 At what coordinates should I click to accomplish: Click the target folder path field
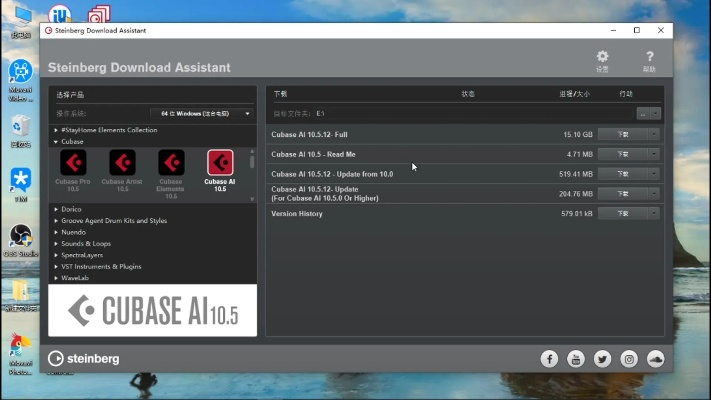pos(474,114)
